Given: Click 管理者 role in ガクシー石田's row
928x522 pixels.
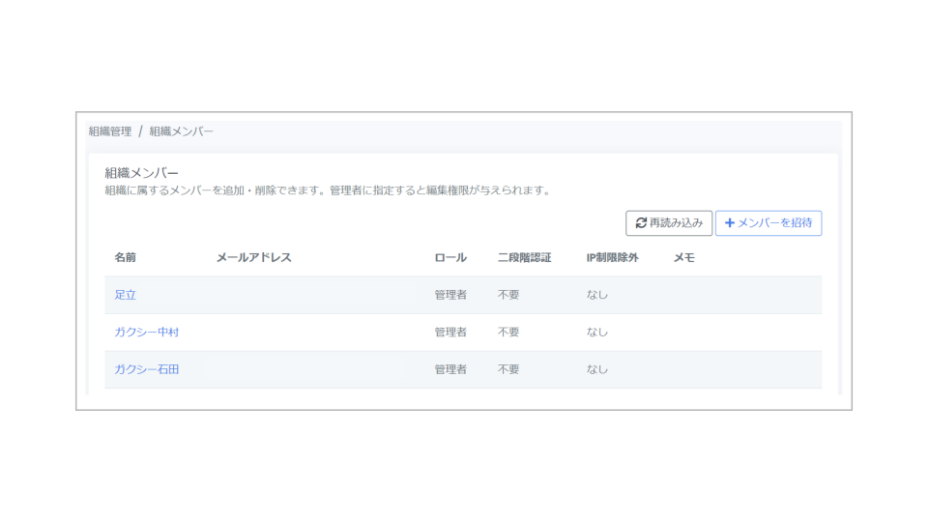Looking at the screenshot, I should pyautogui.click(x=450, y=369).
